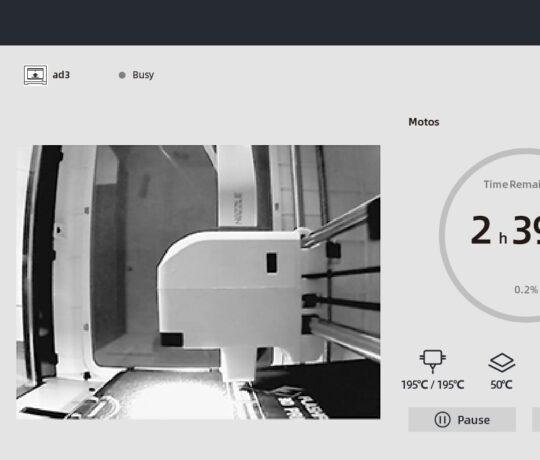Click the Busy status text
The image size is (540, 460).
[x=143, y=75]
